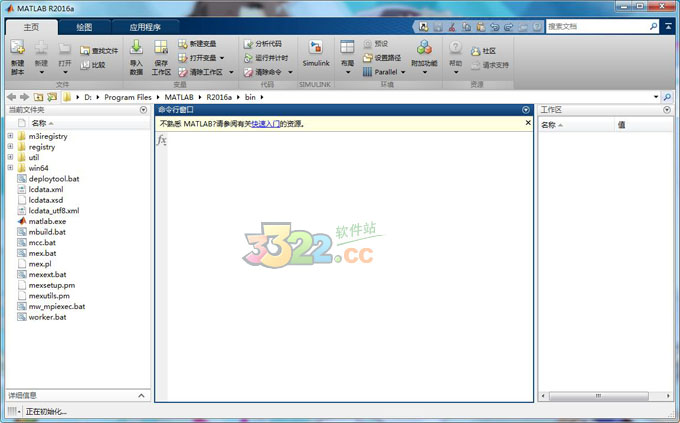Click the Import Data (导入数据) icon
The image size is (680, 423).
coord(136,47)
